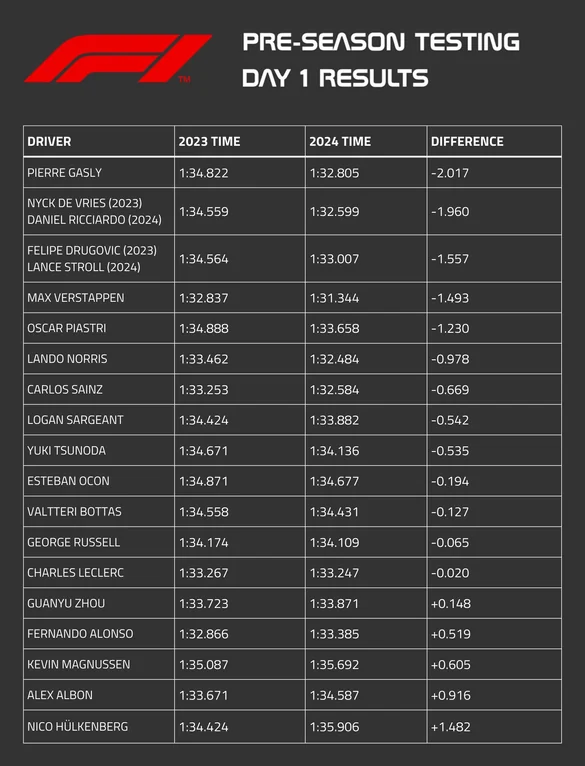585x766 pixels.
Task: Click Nico Hülkenberg's difference +1.482
Action: (x=451, y=726)
